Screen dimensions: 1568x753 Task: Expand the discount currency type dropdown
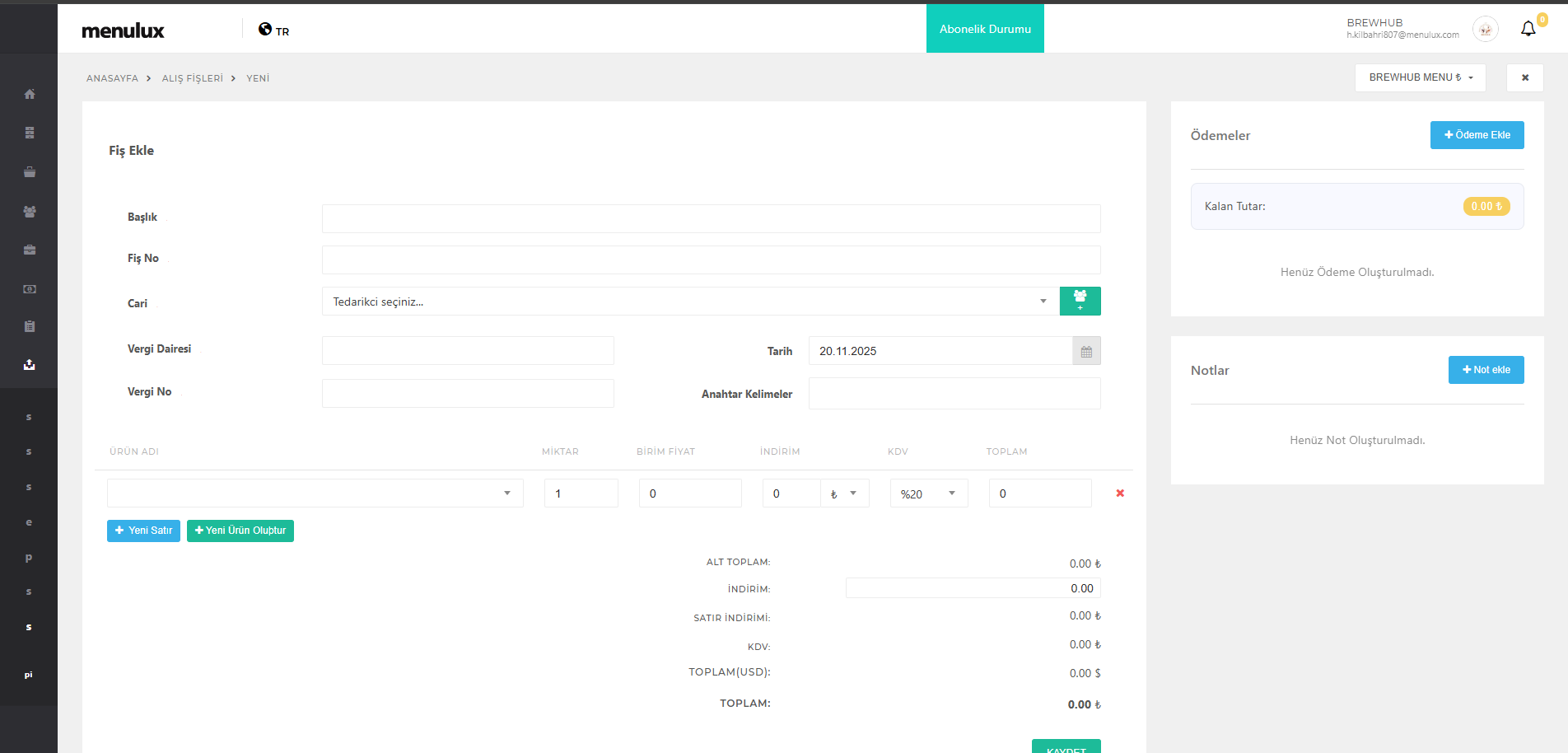click(844, 493)
